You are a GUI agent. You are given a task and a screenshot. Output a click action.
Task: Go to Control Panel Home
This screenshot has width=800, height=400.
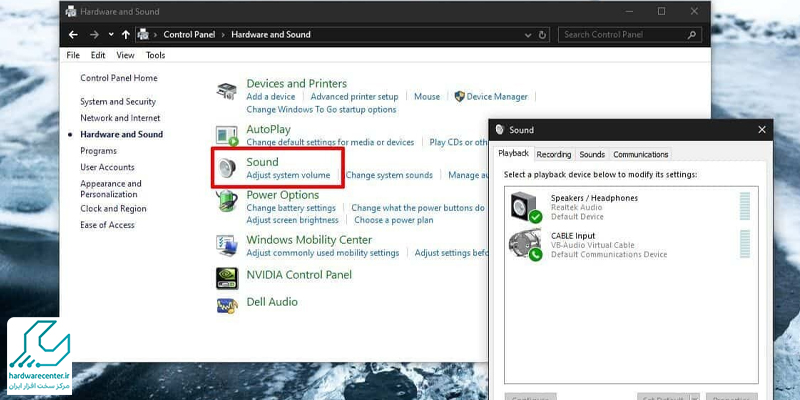click(119, 78)
